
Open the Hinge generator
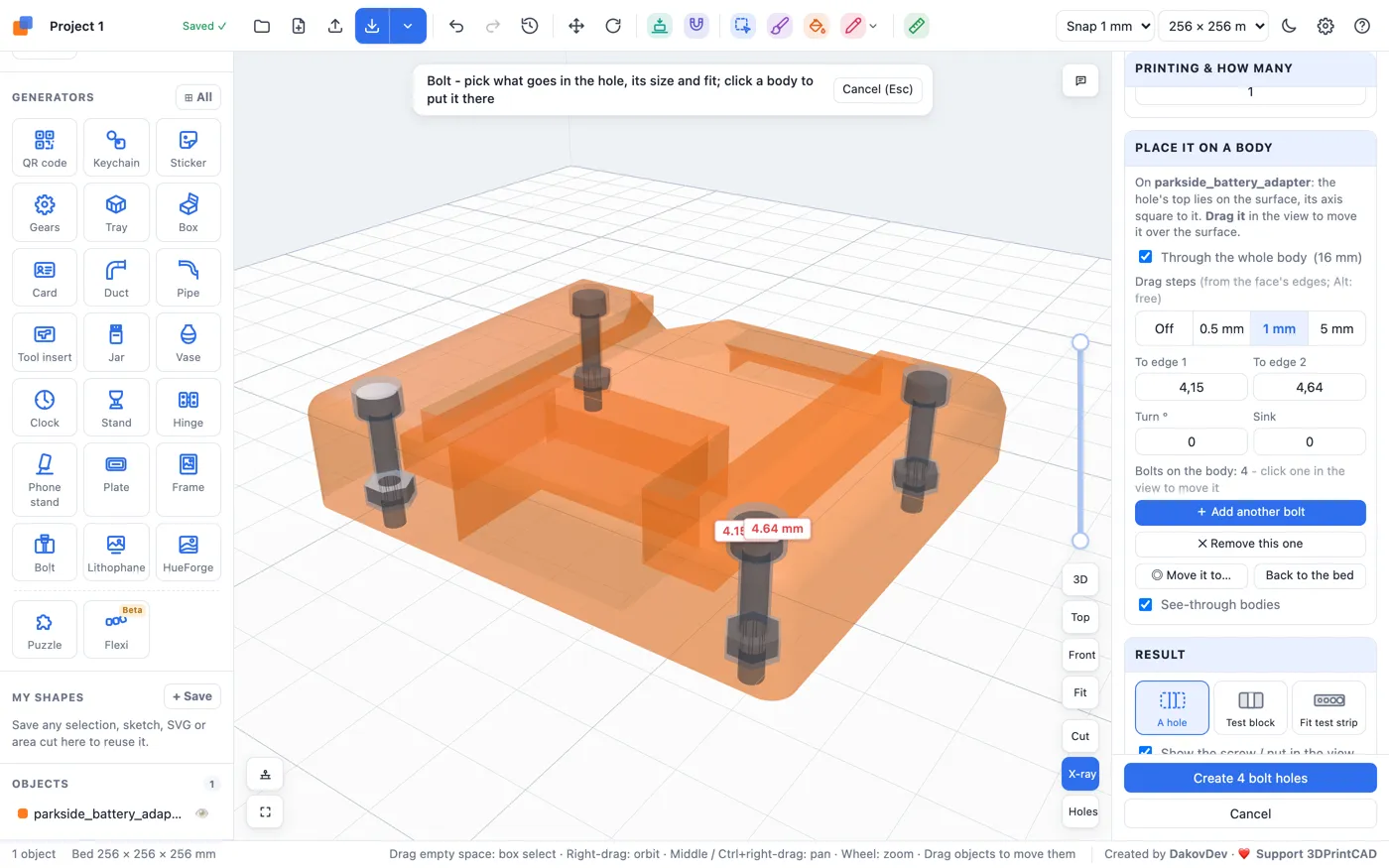tap(189, 408)
